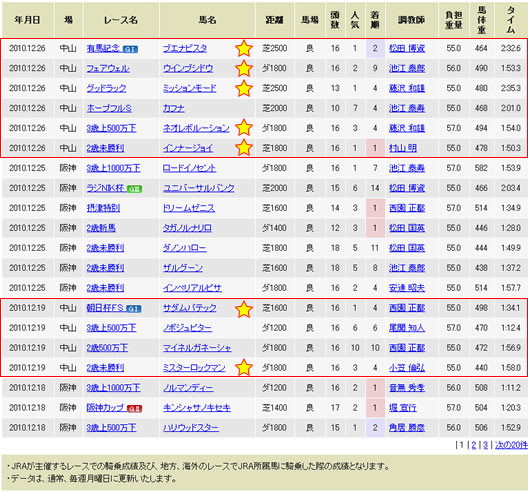Open horse page for ダノンハロー
Image resolution: width=528 pixels, height=492 pixels.
[x=185, y=248]
